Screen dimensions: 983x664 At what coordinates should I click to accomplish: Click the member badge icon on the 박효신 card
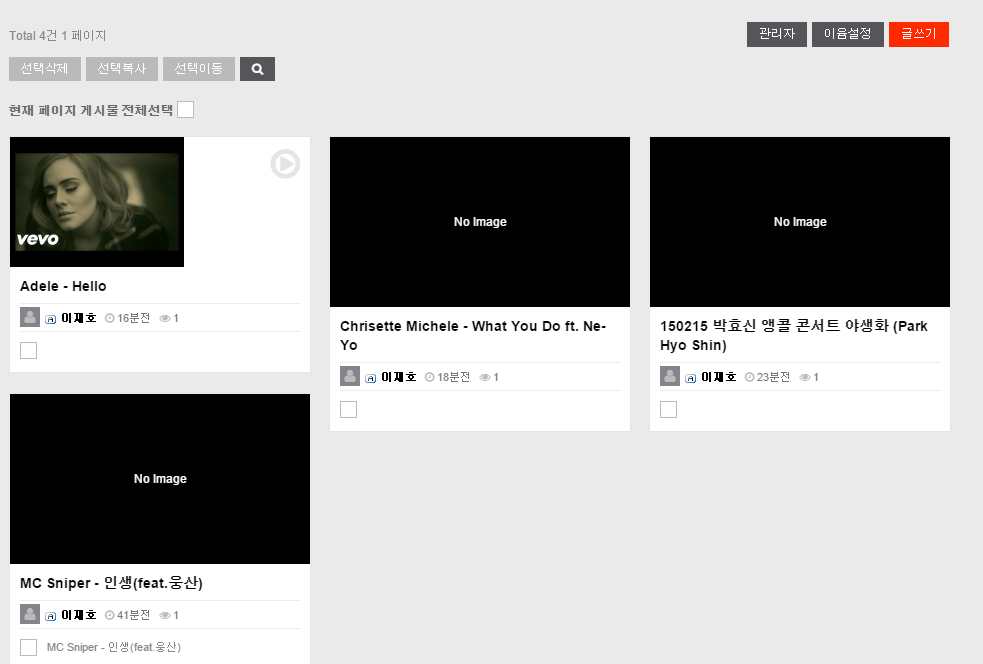click(x=690, y=378)
